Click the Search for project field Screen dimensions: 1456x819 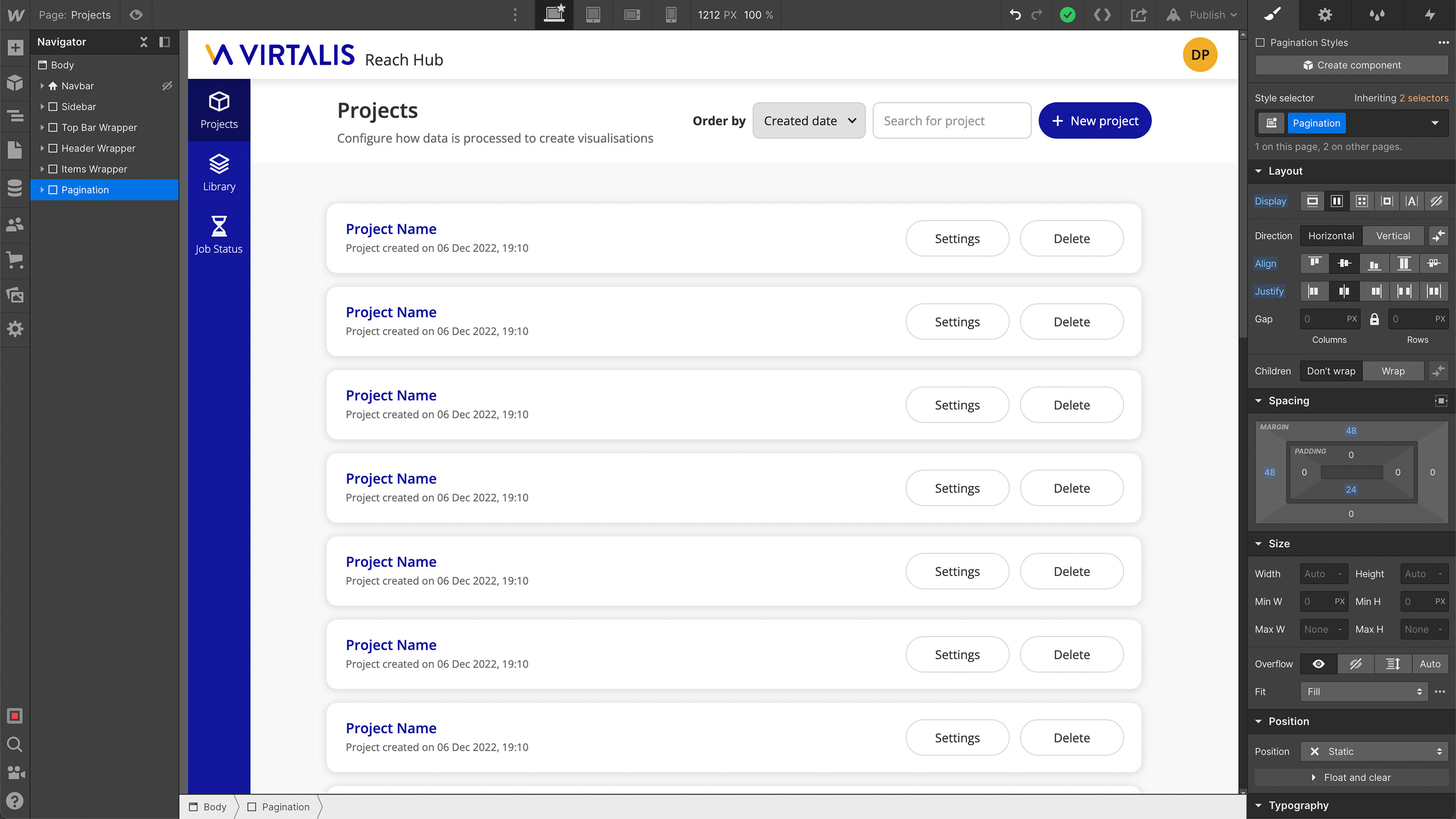point(952,120)
